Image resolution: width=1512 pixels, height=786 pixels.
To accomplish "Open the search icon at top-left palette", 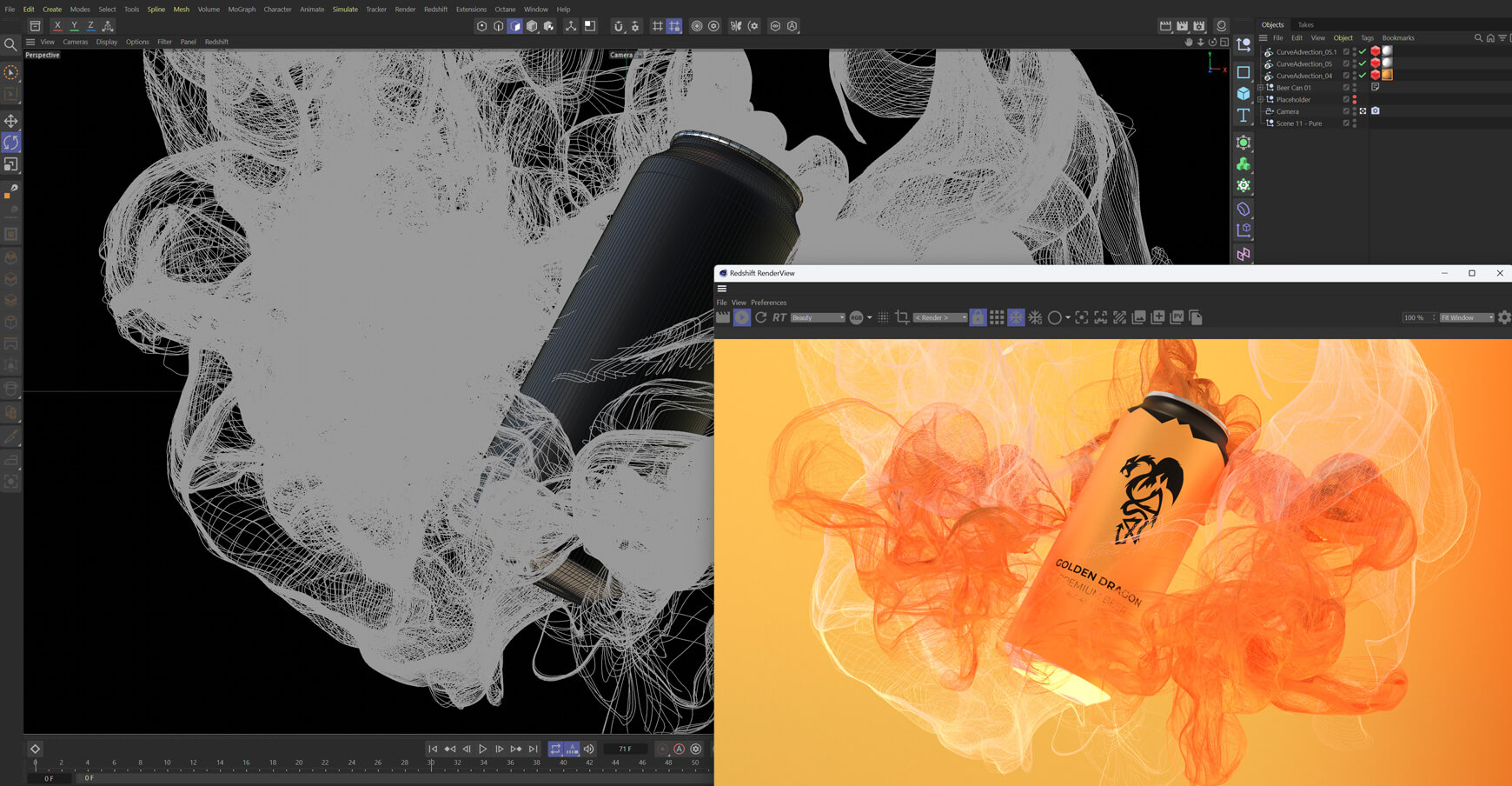I will coord(10,44).
